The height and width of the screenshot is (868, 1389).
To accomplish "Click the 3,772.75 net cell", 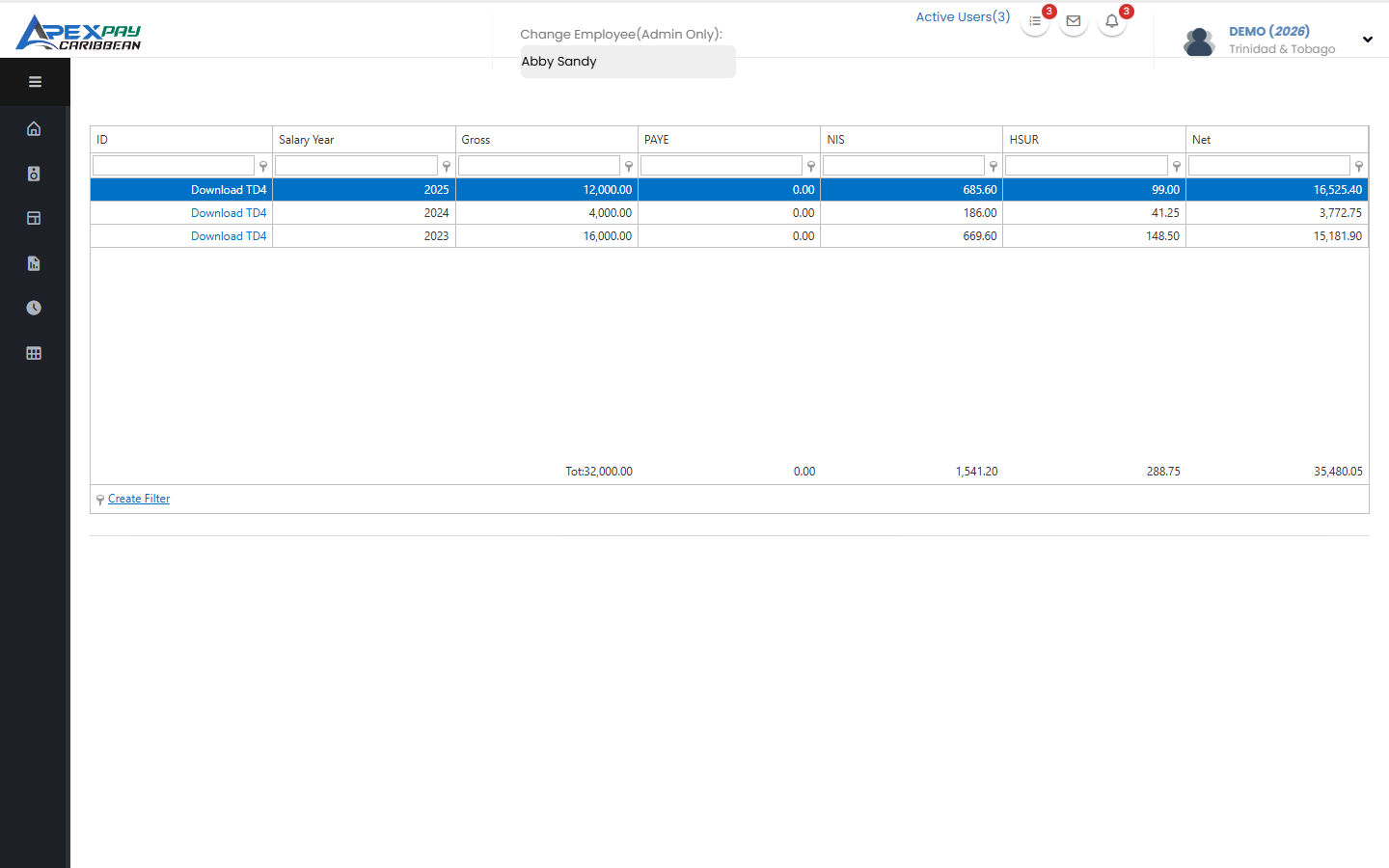I will (1277, 213).
